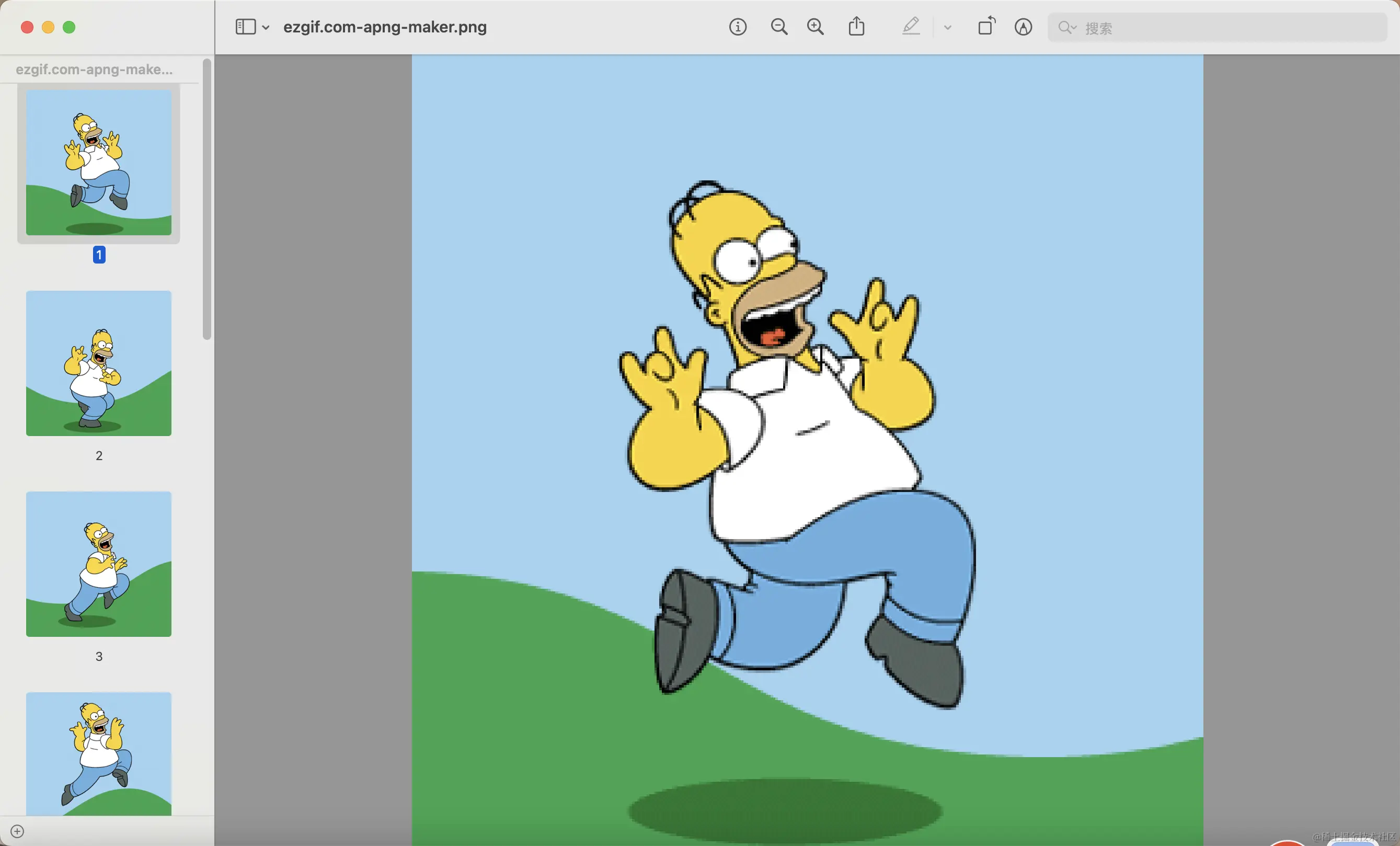Click the sidebar vertical scrollbar
Viewport: 1400px width, 846px height.
pos(207,199)
